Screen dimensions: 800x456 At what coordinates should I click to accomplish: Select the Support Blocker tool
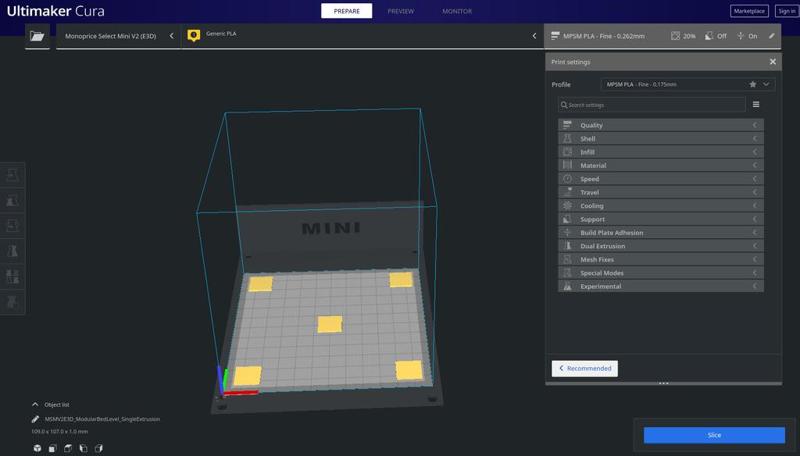pos(12,302)
